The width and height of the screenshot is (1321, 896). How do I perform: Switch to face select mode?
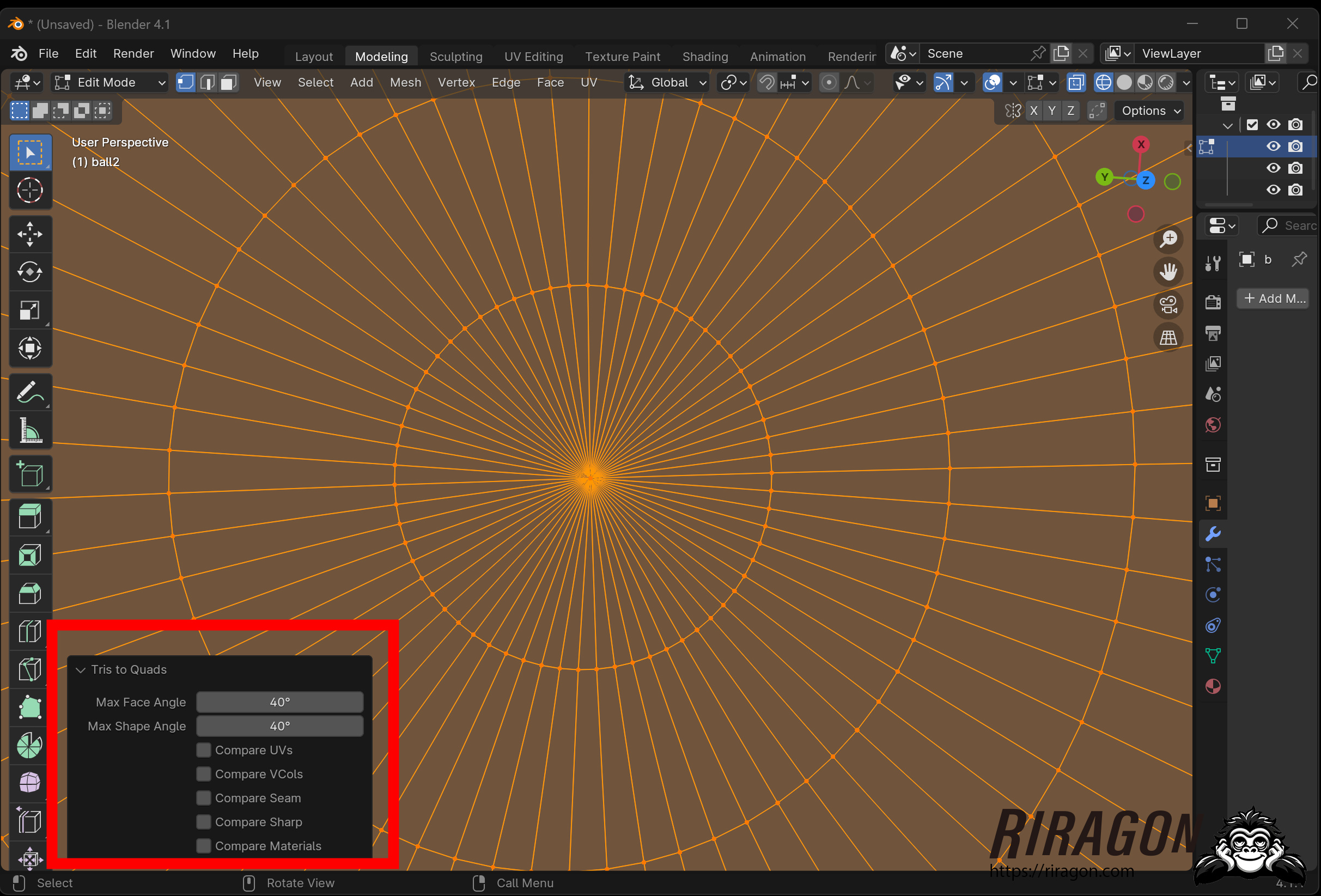point(228,83)
